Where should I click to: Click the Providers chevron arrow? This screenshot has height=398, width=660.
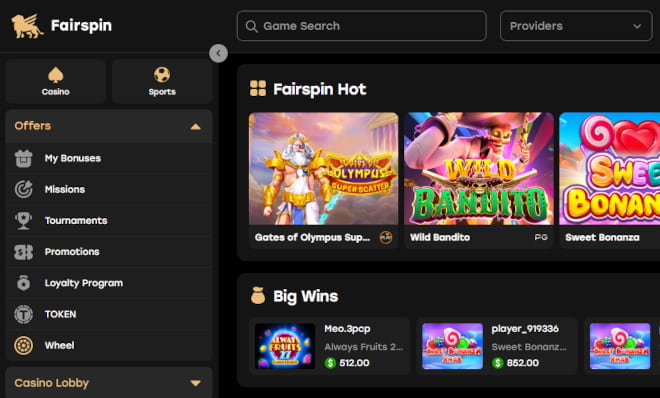[x=637, y=27]
